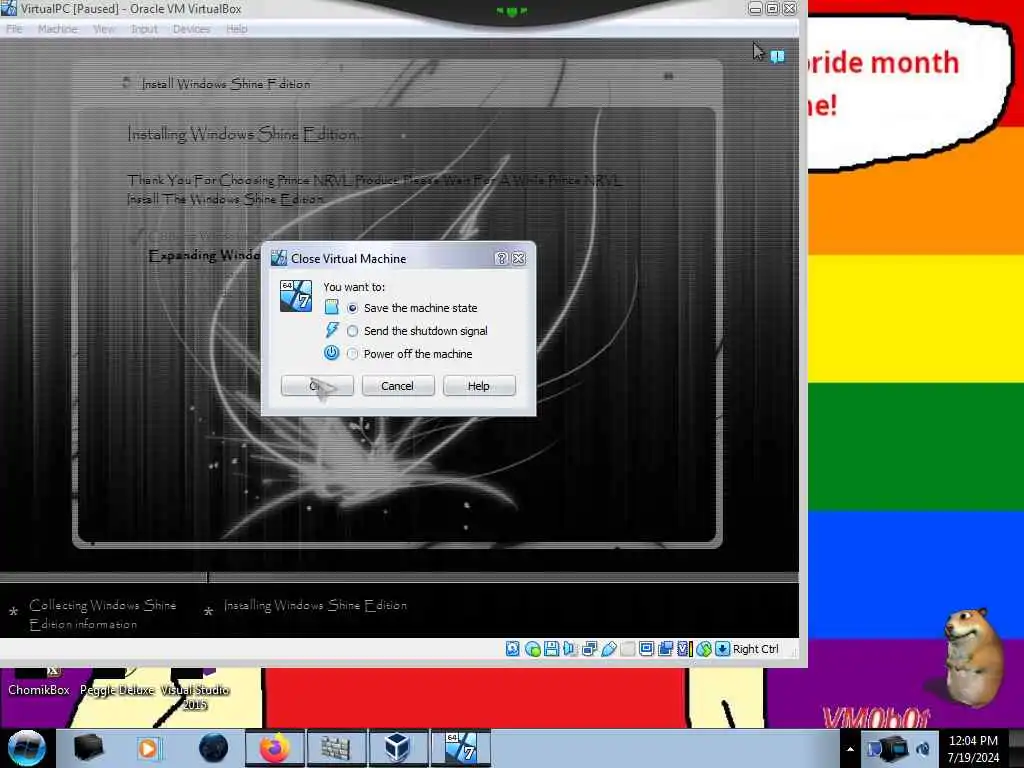The width and height of the screenshot is (1024, 768).
Task: Switch to Firefox in the taskbar
Action: [x=274, y=748]
